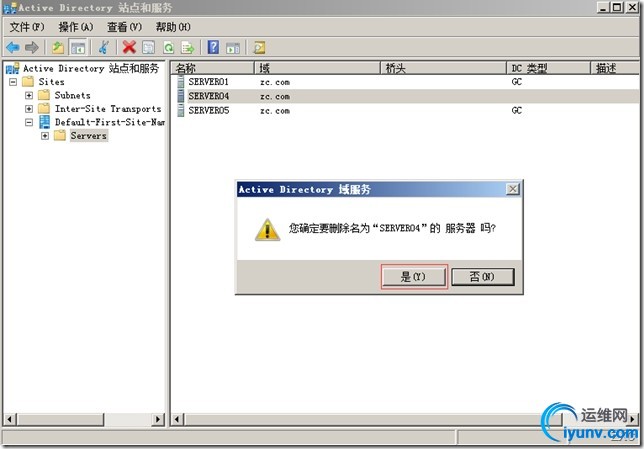This screenshot has height=449, width=644.
Task: Click GC type cell for SERVER01
Action: point(517,82)
